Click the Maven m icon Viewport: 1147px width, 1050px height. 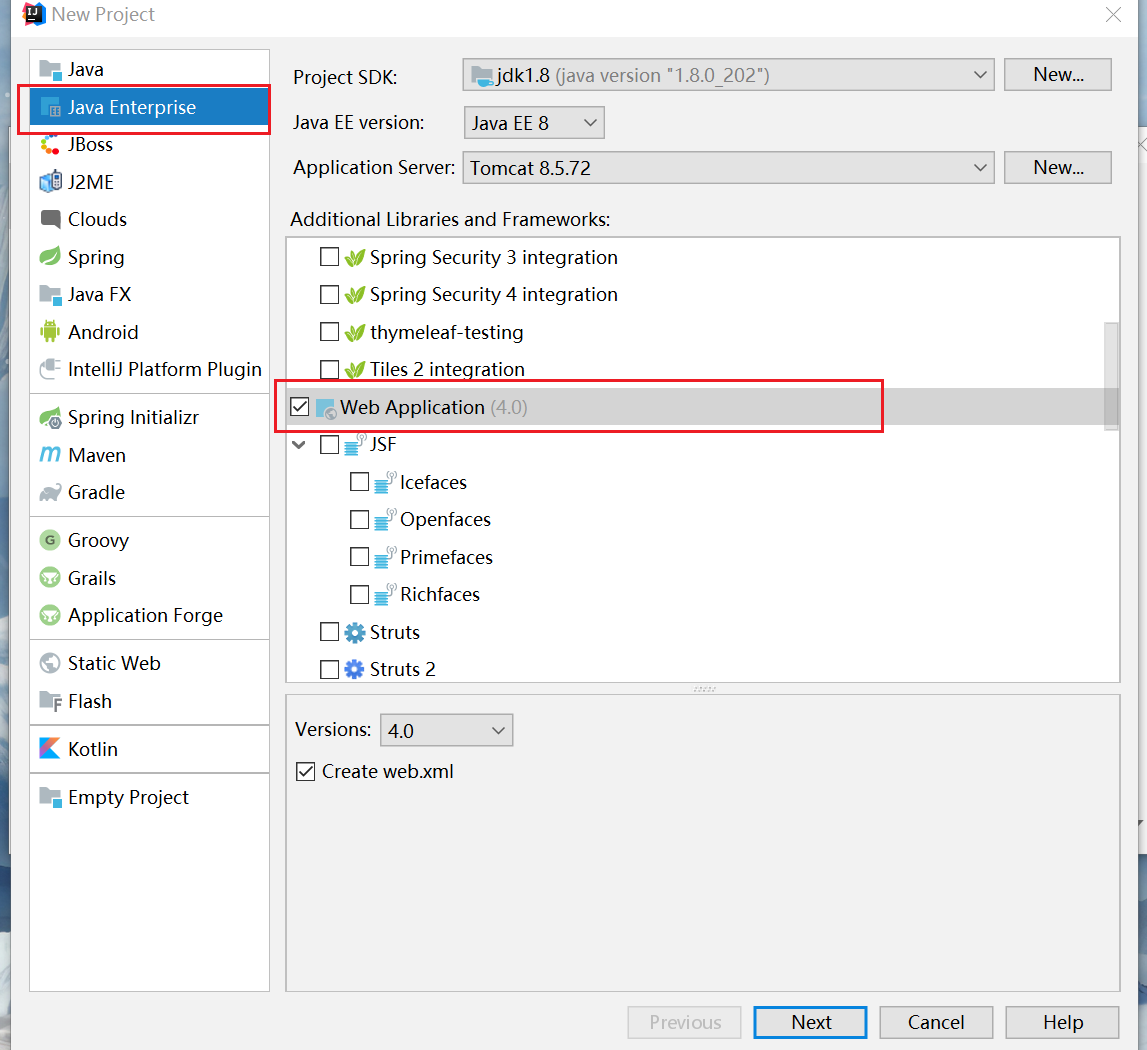point(50,454)
